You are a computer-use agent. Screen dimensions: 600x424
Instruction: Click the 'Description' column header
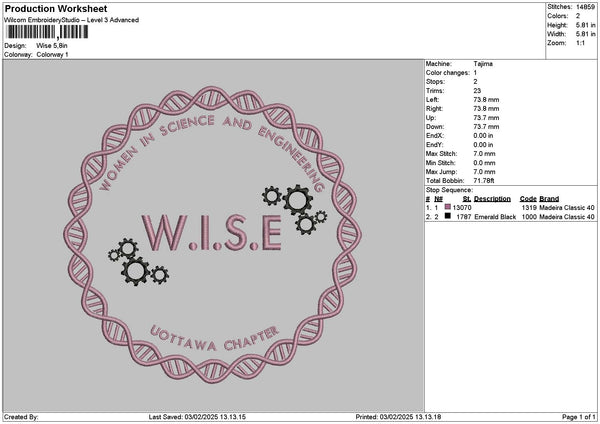pos(492,199)
